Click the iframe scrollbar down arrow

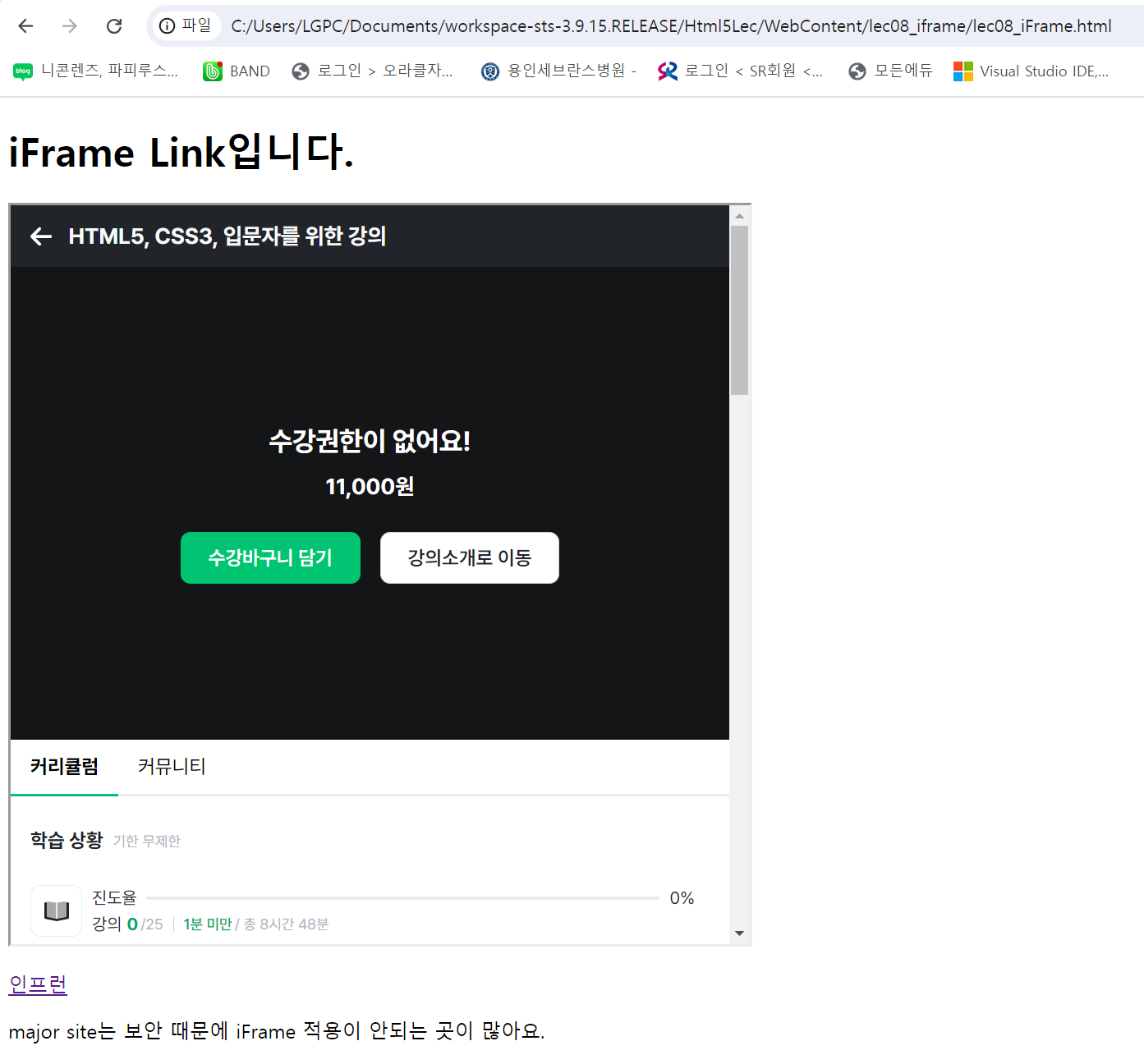point(740,933)
